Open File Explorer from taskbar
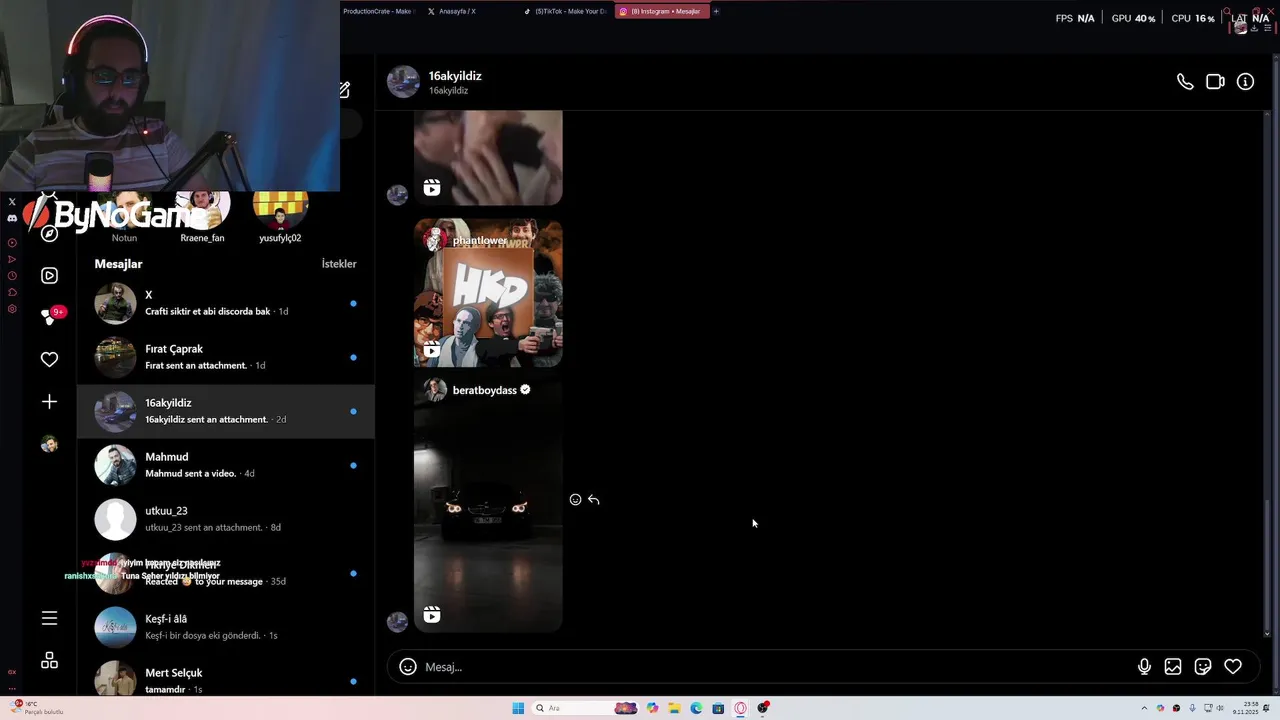Screen dimensions: 1280x720 click(x=674, y=708)
